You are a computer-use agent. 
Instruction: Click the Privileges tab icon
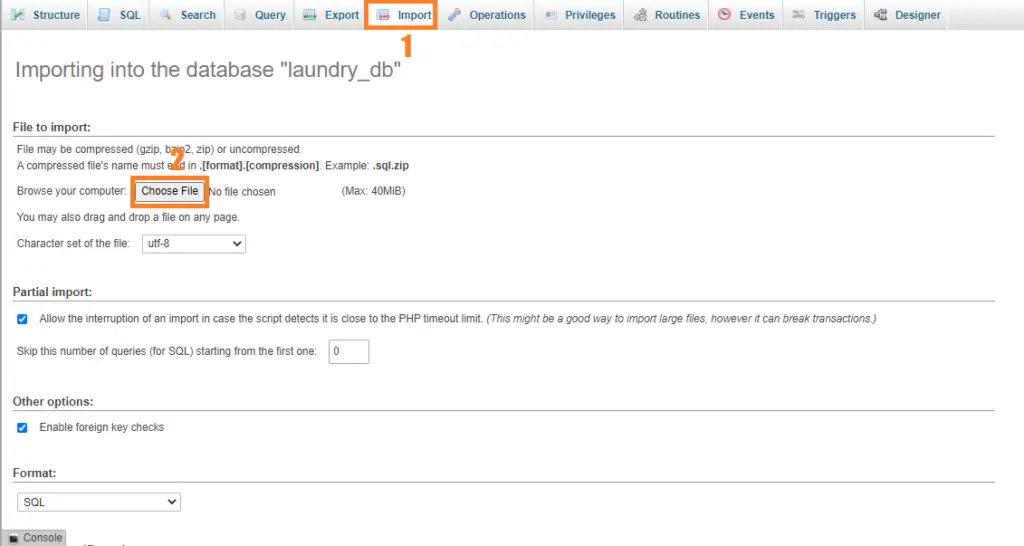coord(551,15)
